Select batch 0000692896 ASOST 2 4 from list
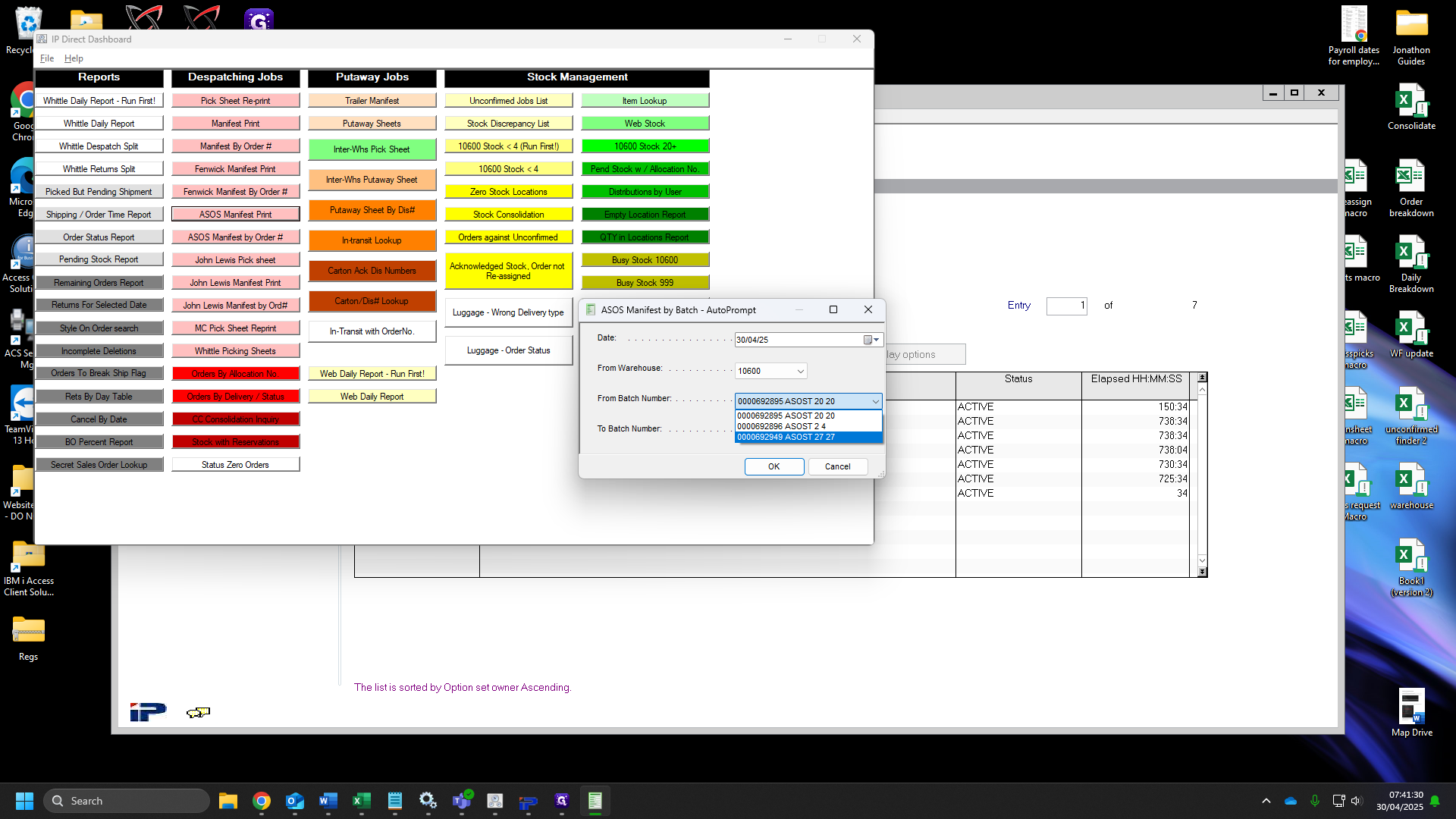 808,426
